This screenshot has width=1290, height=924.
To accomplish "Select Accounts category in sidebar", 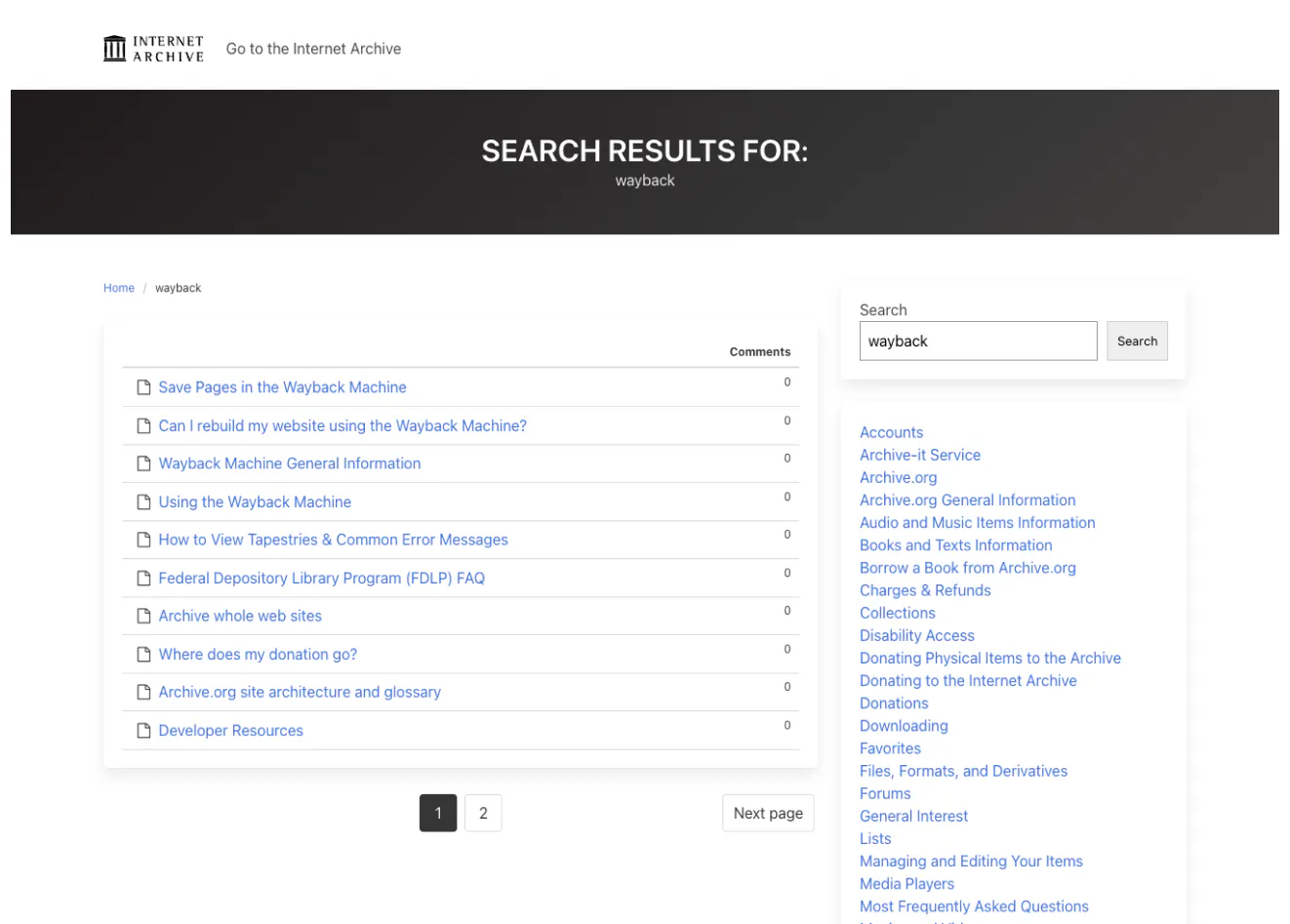I will [891, 432].
